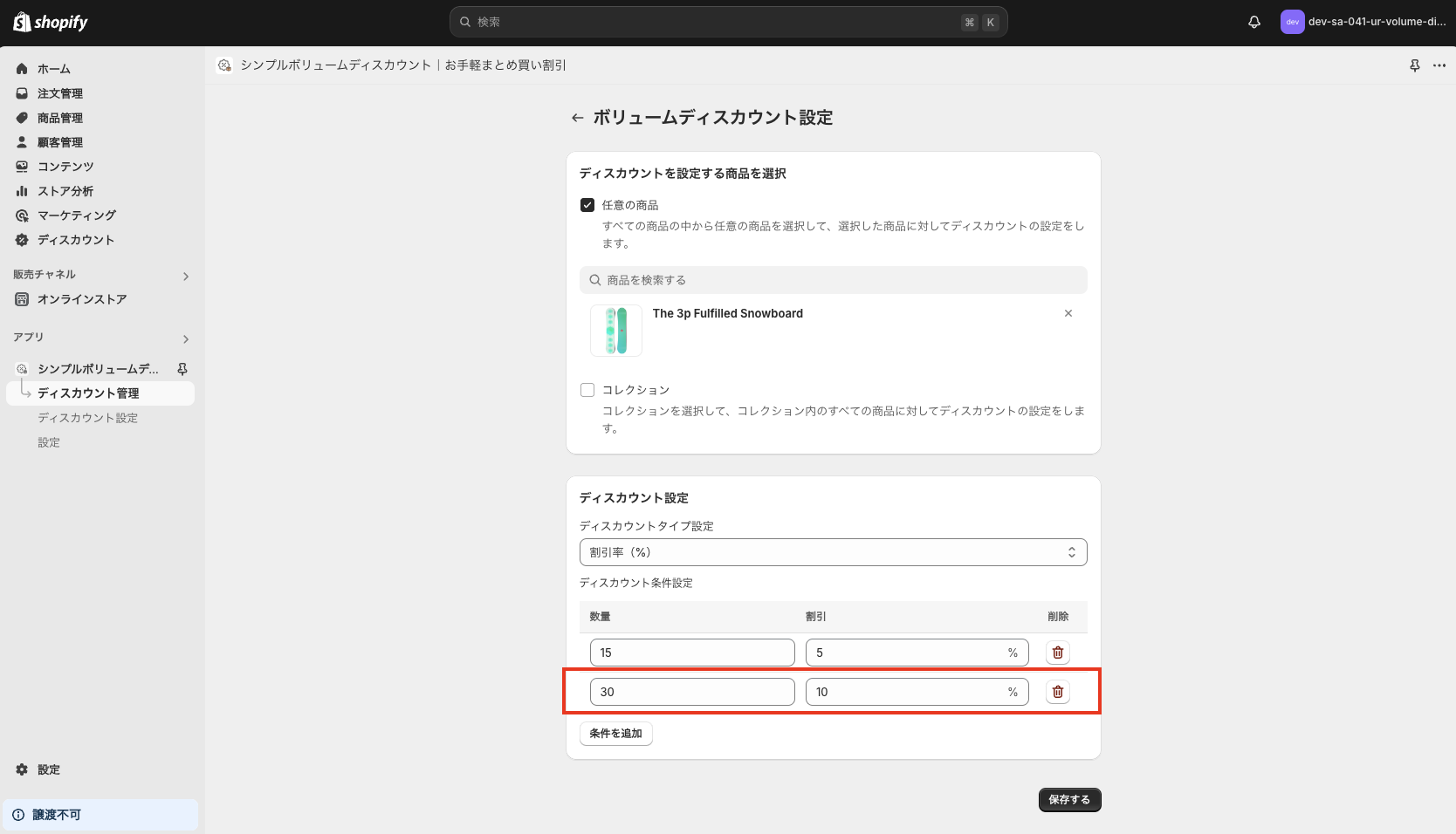
Task: Click the notification bell in the top bar
Action: pyautogui.click(x=1254, y=22)
